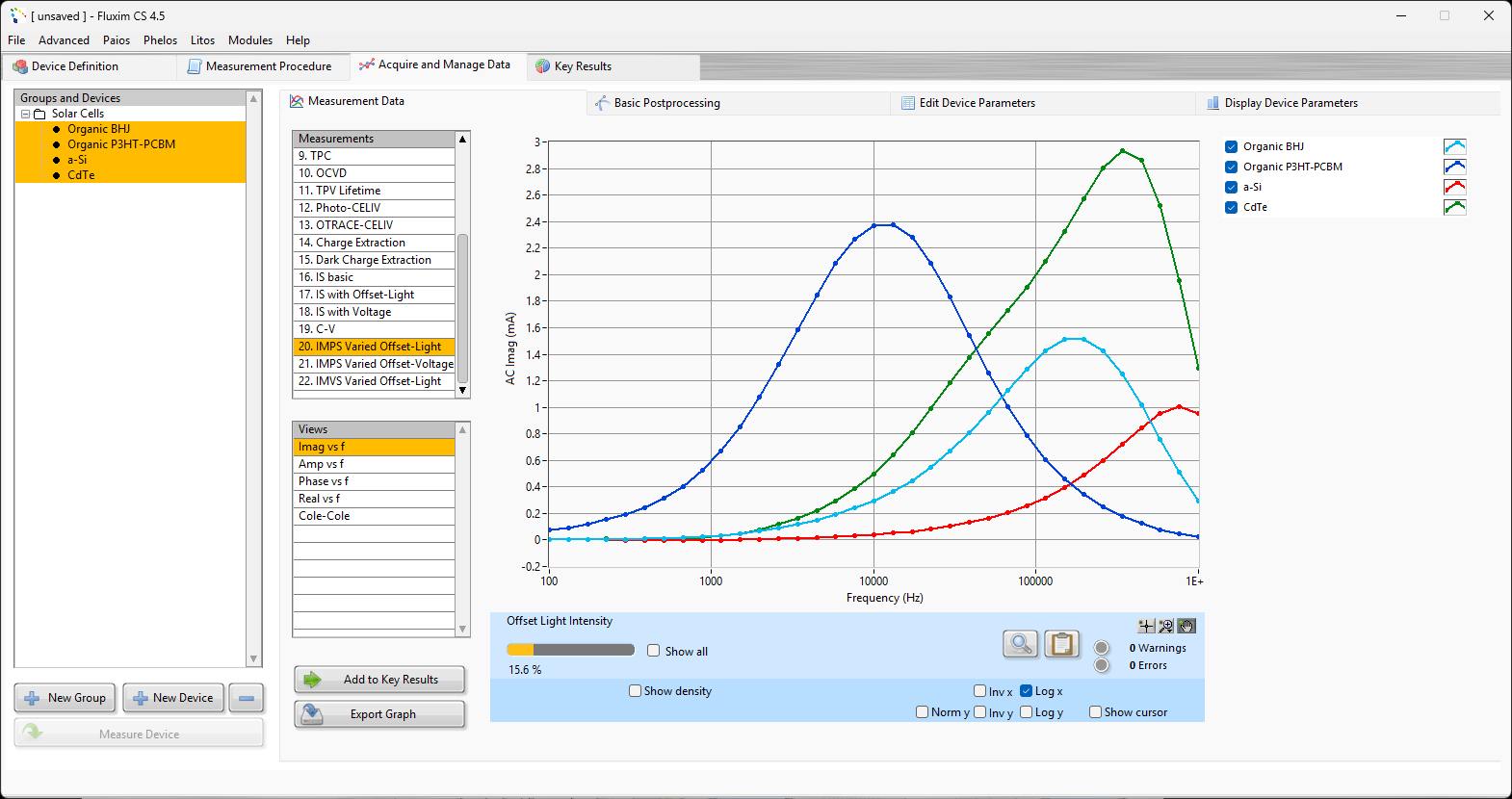Image resolution: width=1512 pixels, height=799 pixels.
Task: Enable the Norm y checkbox
Action: (922, 711)
